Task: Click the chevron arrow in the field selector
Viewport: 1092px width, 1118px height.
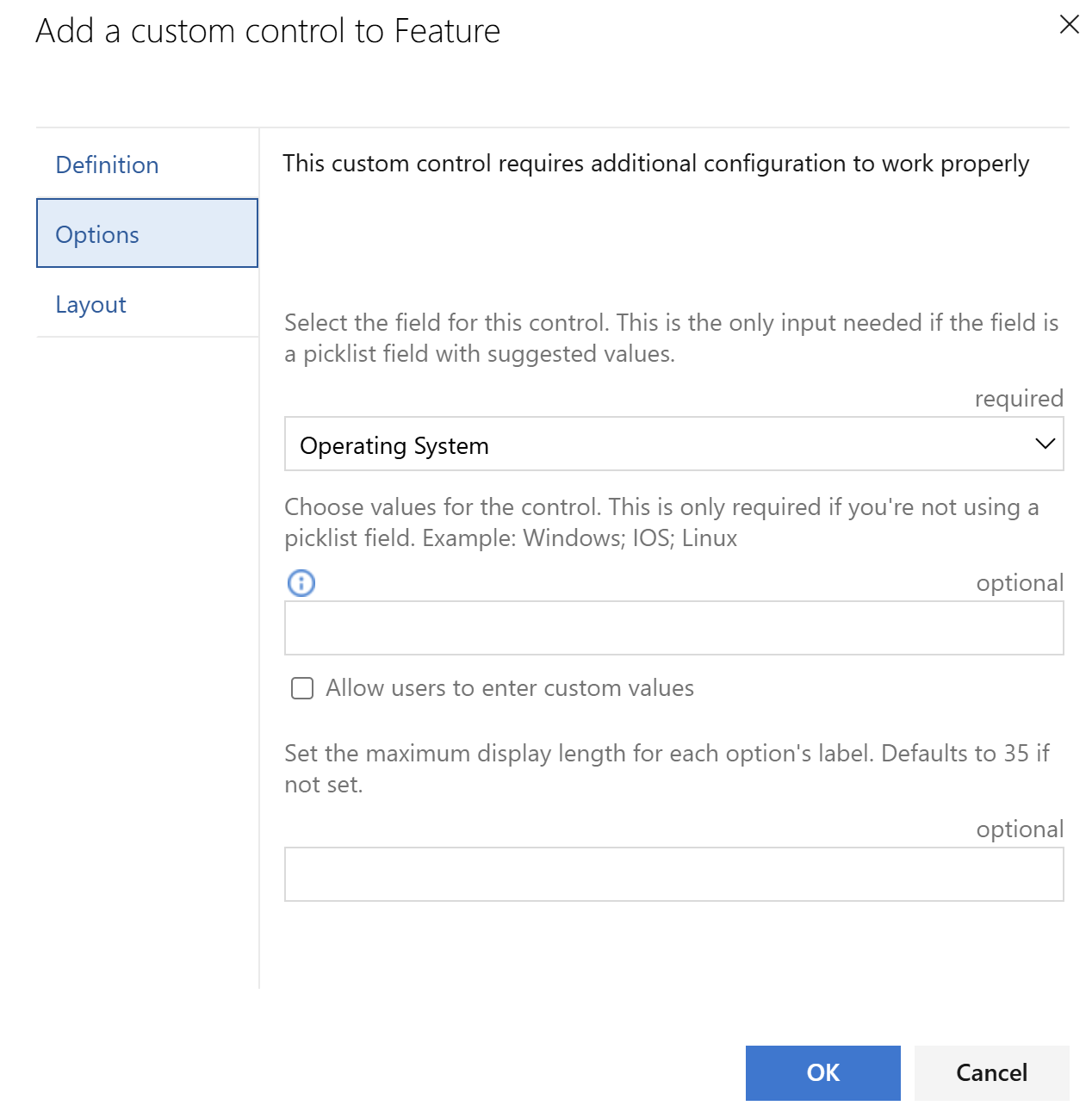Action: tap(1045, 444)
